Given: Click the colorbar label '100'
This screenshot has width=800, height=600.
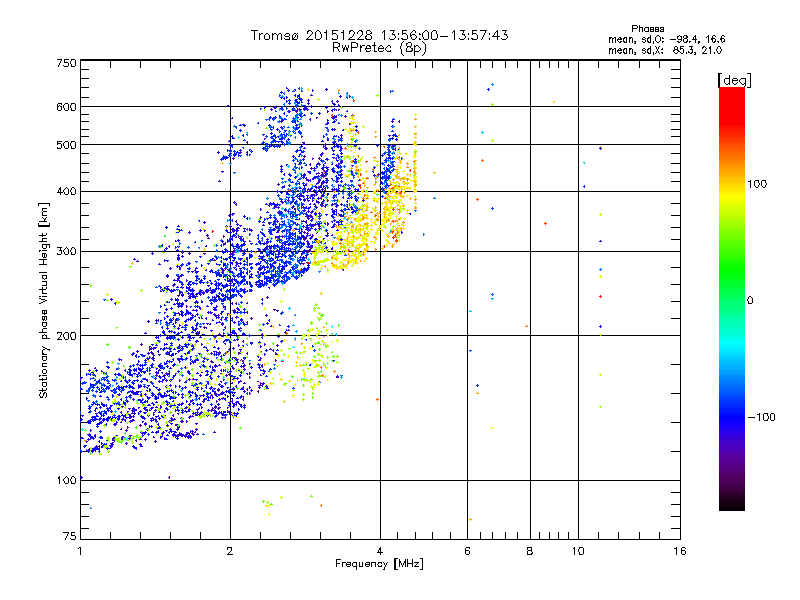Looking at the screenshot, I should 757,184.
